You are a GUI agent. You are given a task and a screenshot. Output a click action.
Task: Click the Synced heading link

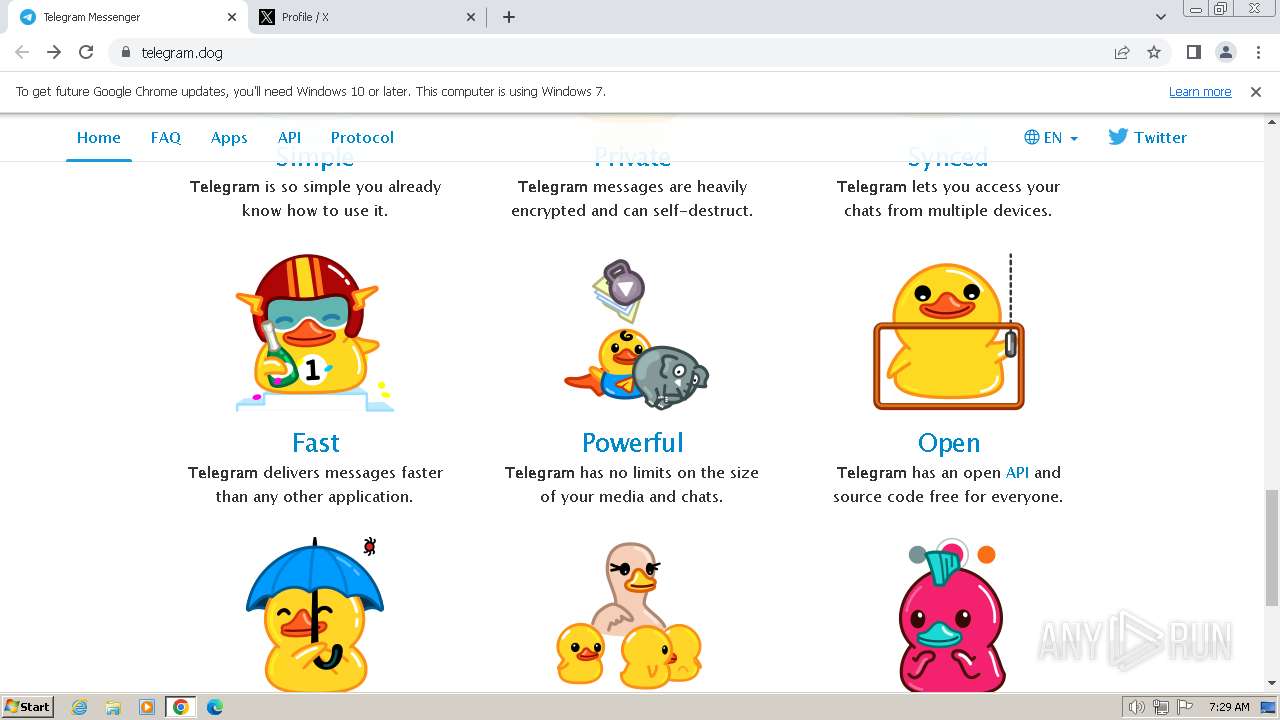(x=949, y=158)
